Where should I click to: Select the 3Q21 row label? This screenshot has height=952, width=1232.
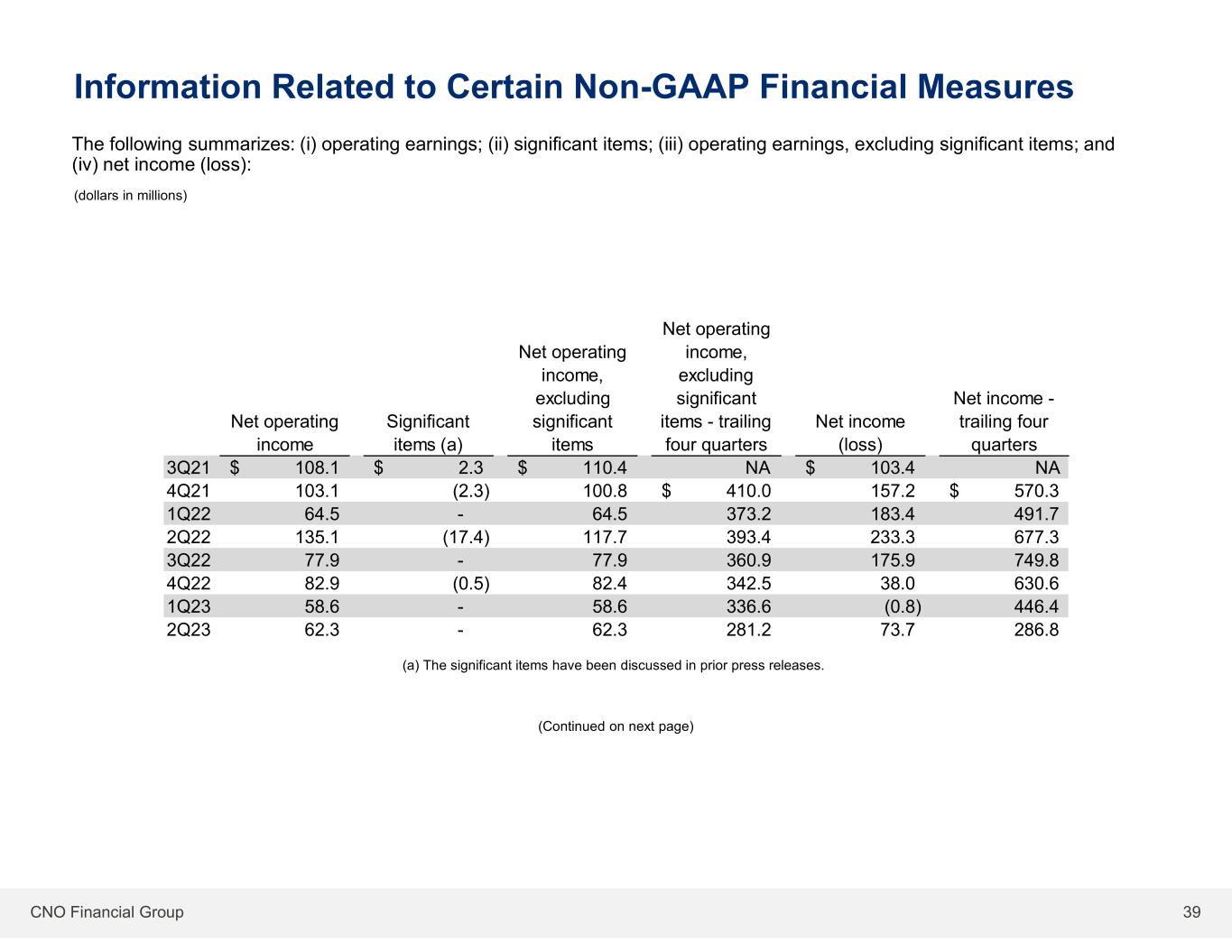[189, 467]
